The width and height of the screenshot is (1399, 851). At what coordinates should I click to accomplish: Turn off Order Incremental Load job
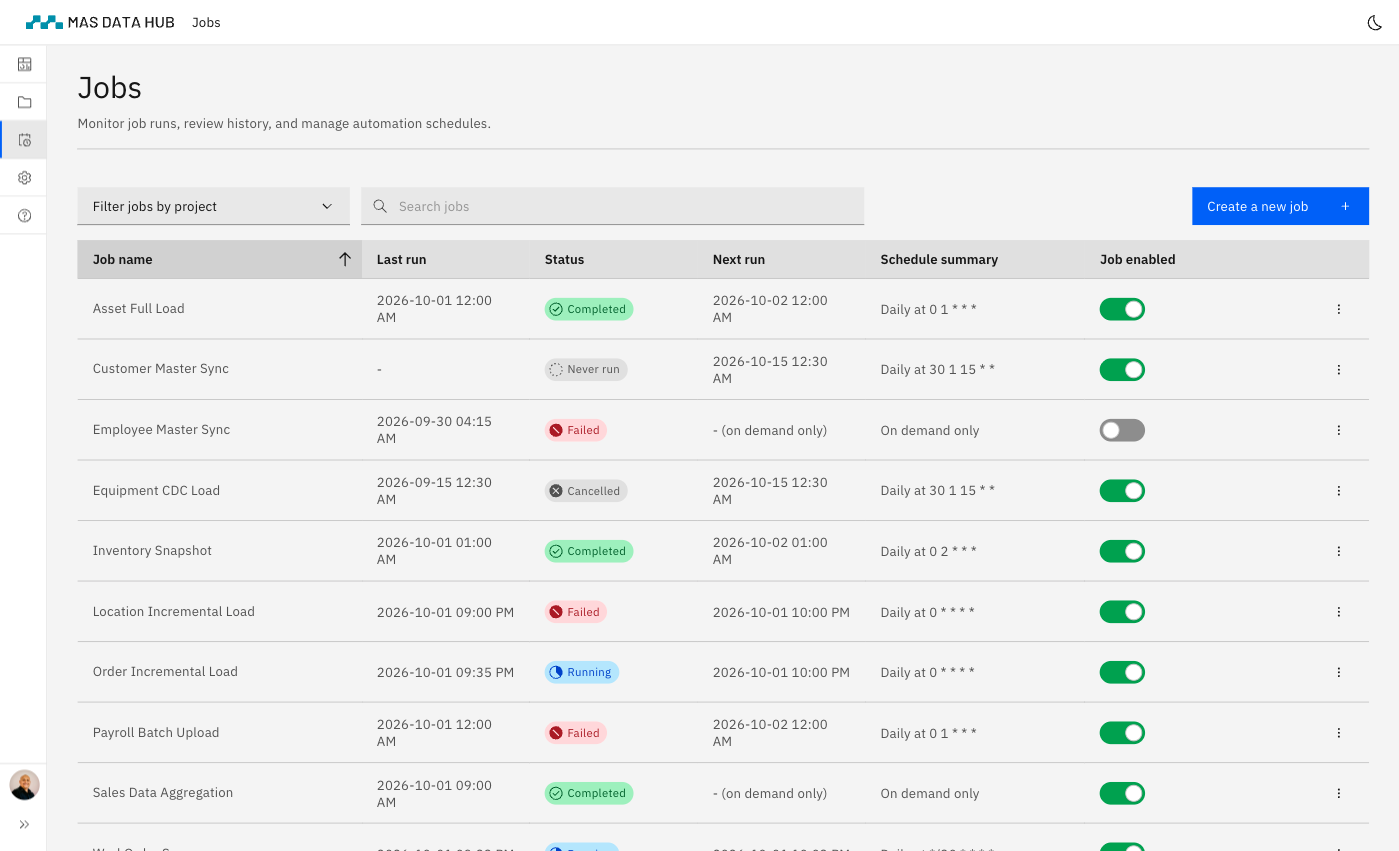pyautogui.click(x=1122, y=672)
